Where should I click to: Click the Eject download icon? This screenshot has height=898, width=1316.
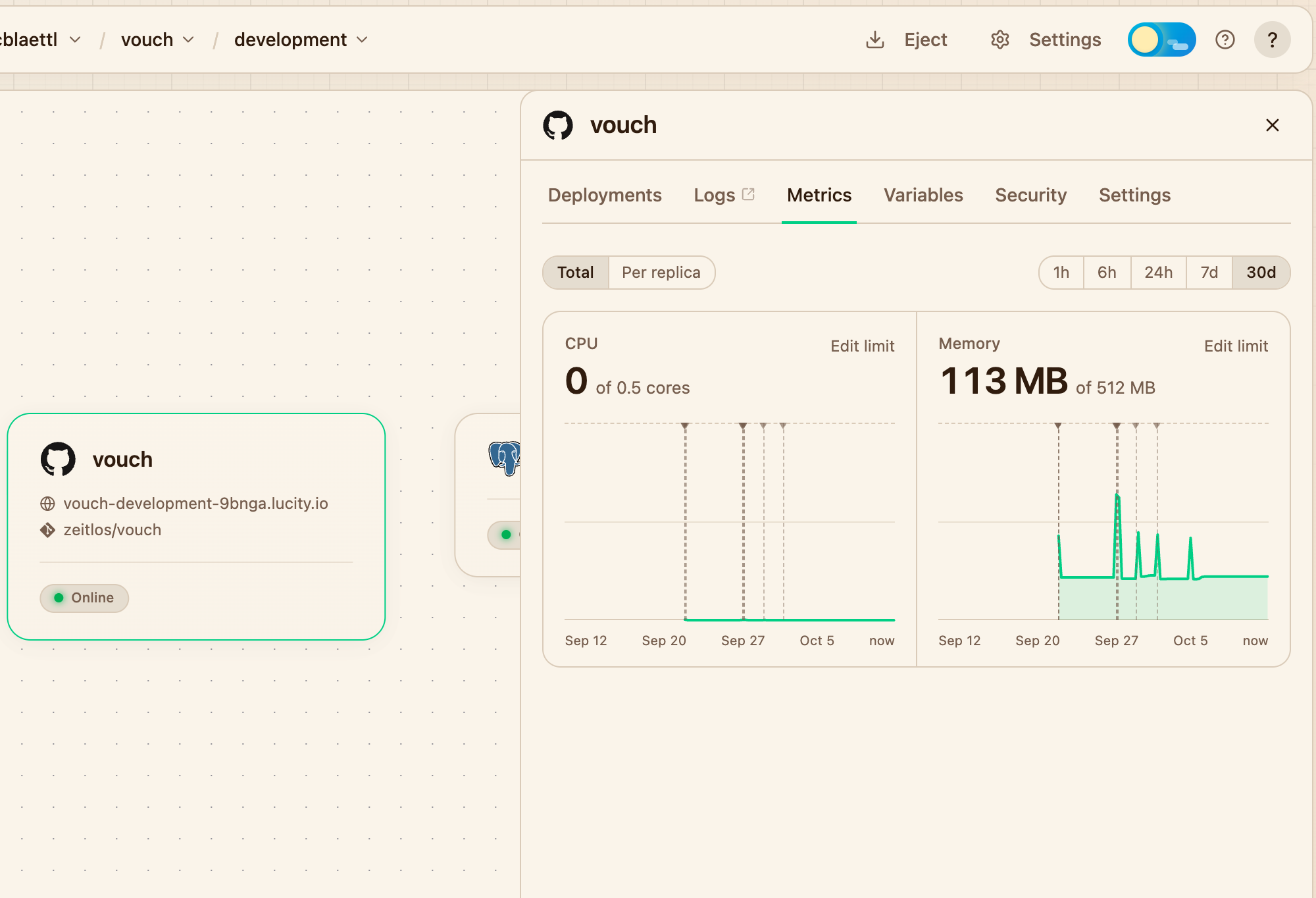pyautogui.click(x=874, y=40)
